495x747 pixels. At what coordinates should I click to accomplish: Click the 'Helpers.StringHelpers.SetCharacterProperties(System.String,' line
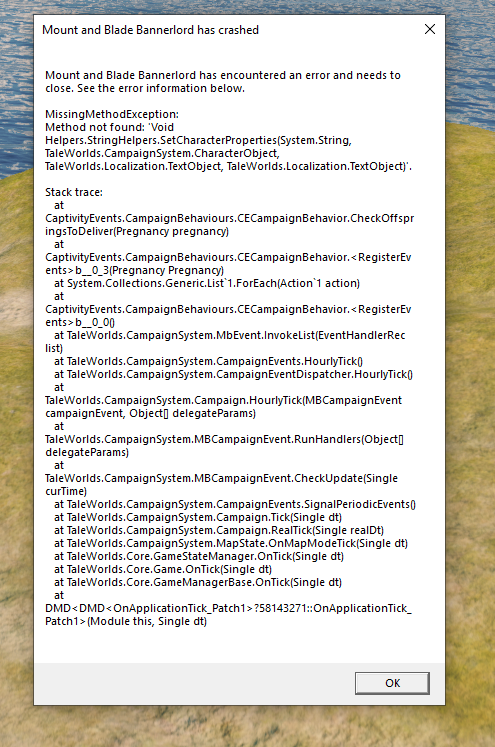click(x=198, y=141)
